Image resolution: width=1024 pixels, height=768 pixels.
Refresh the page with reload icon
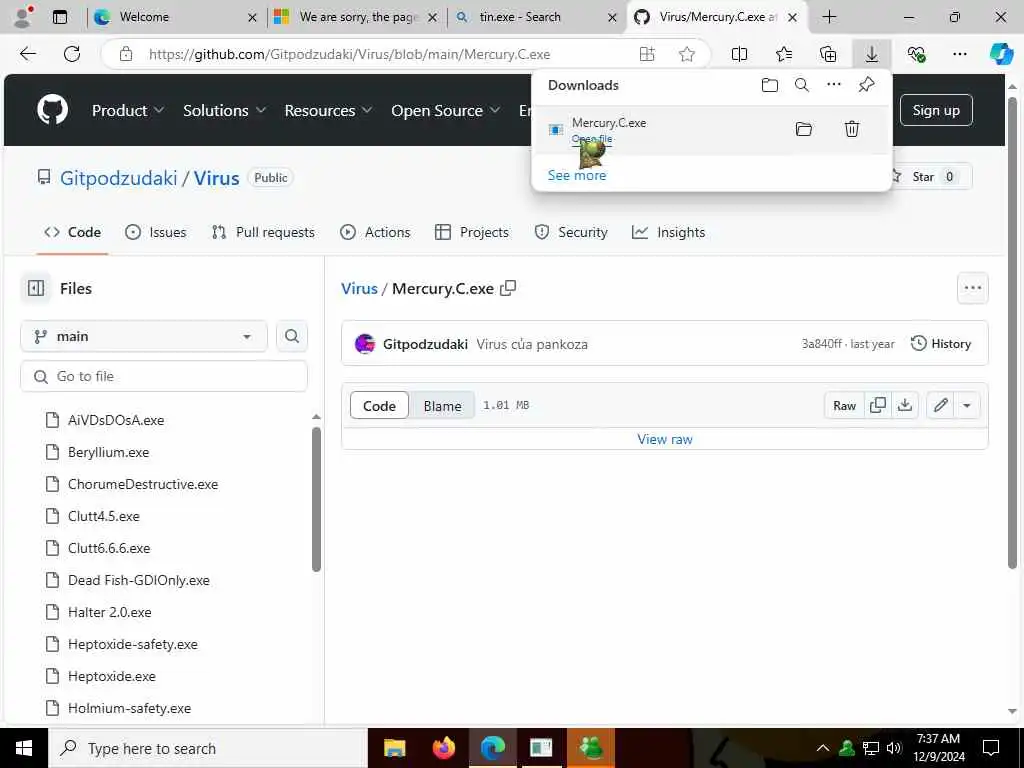coord(72,54)
